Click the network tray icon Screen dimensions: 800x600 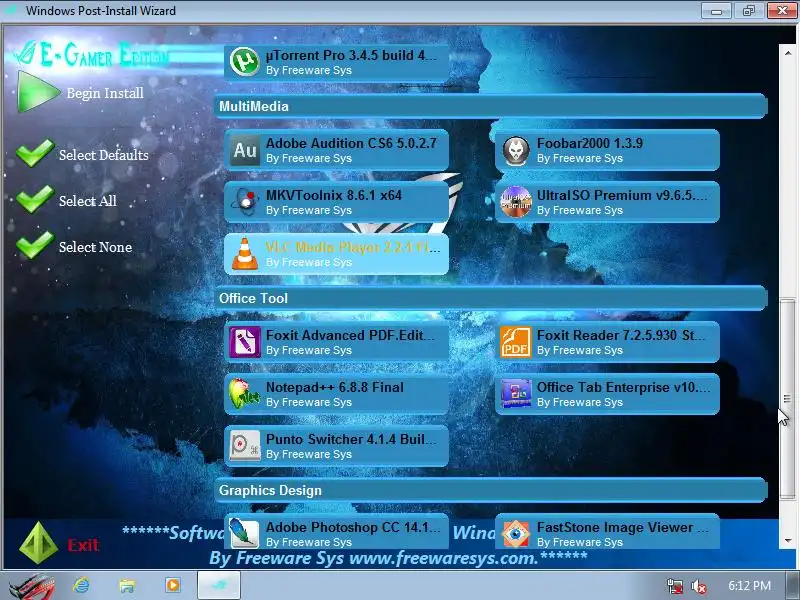[x=674, y=586]
